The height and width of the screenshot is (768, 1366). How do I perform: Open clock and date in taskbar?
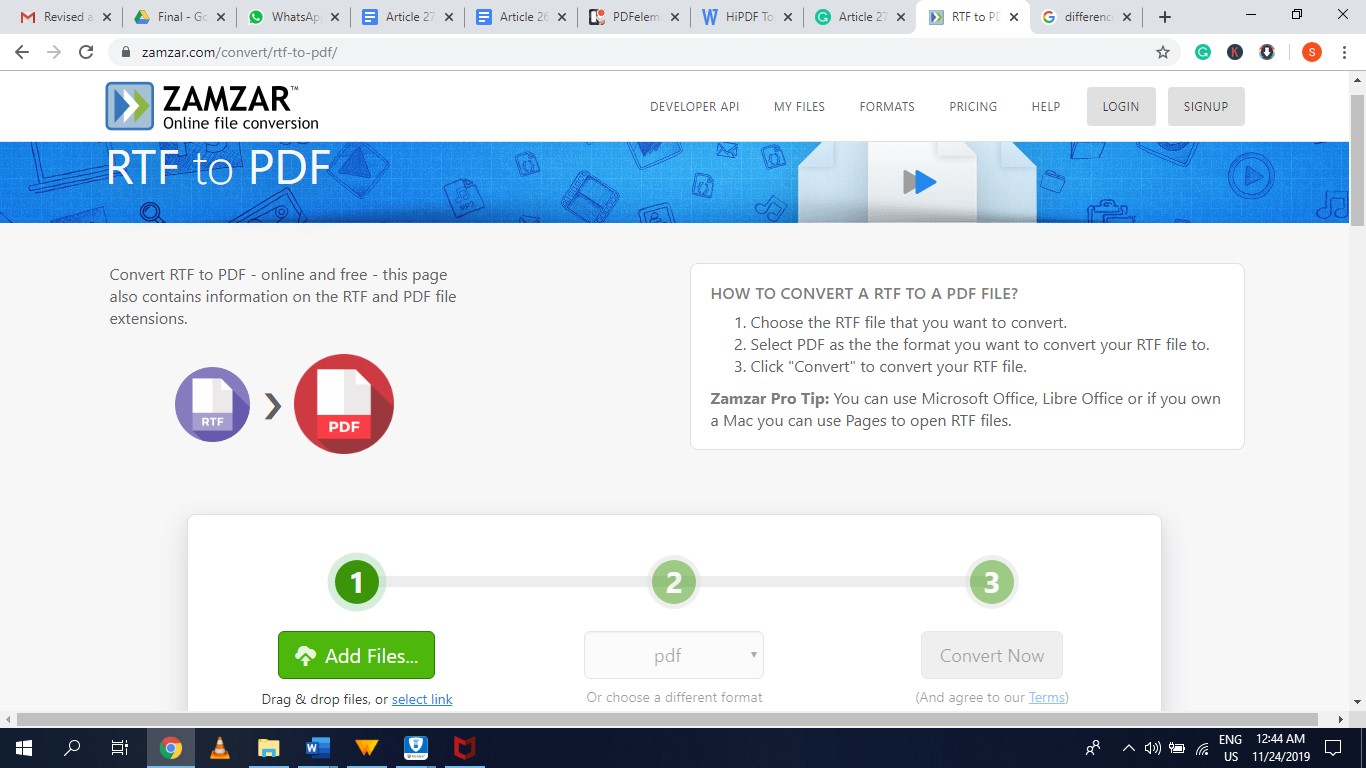1281,748
